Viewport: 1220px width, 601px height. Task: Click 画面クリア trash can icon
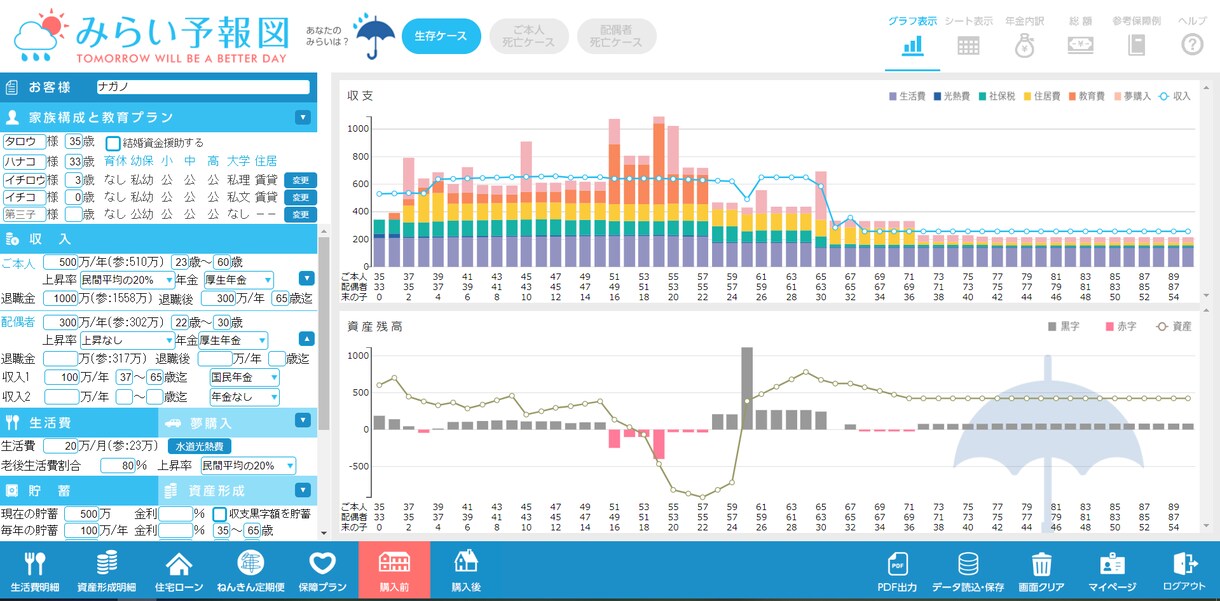[x=1041, y=563]
